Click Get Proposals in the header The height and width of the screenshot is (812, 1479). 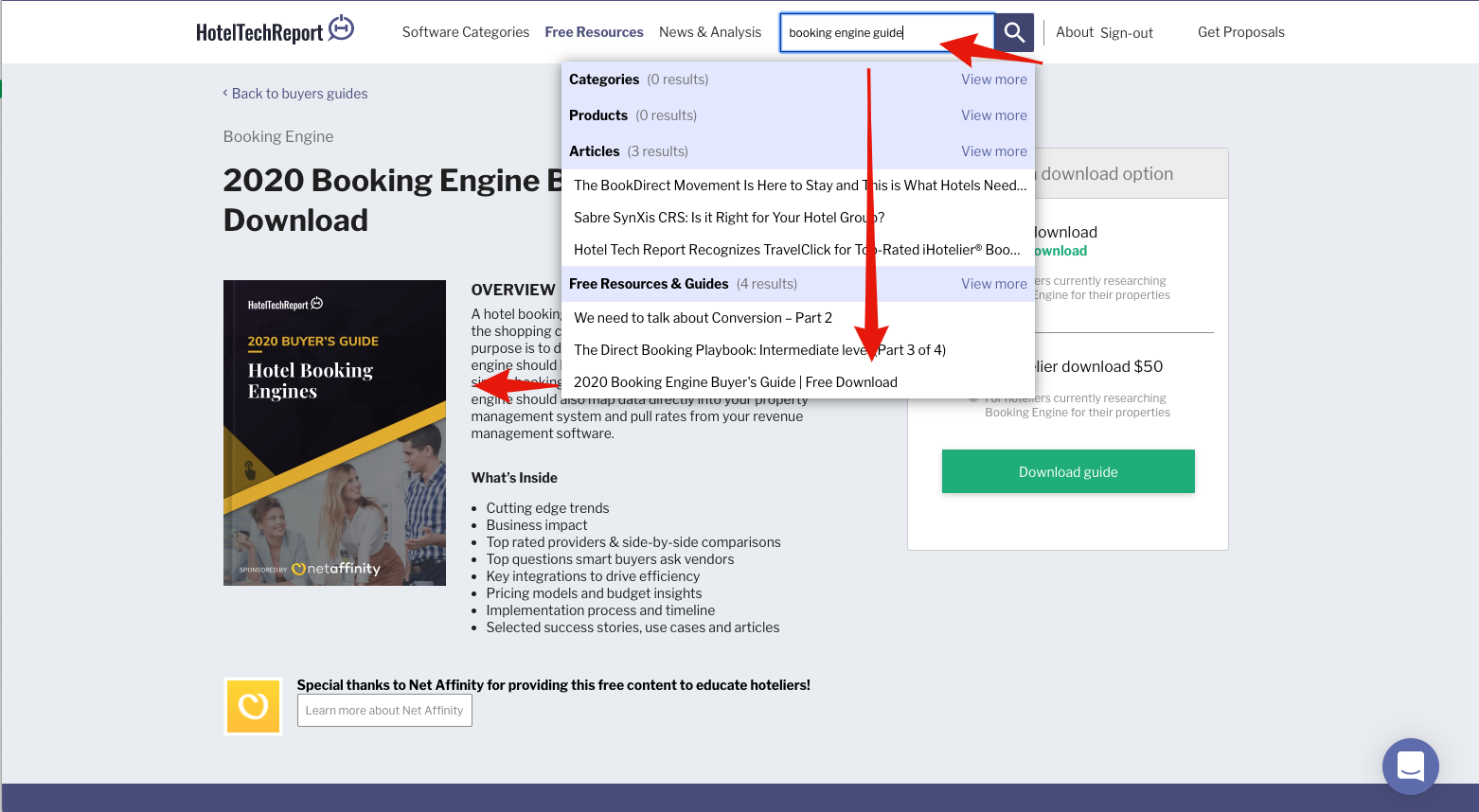(x=1241, y=32)
